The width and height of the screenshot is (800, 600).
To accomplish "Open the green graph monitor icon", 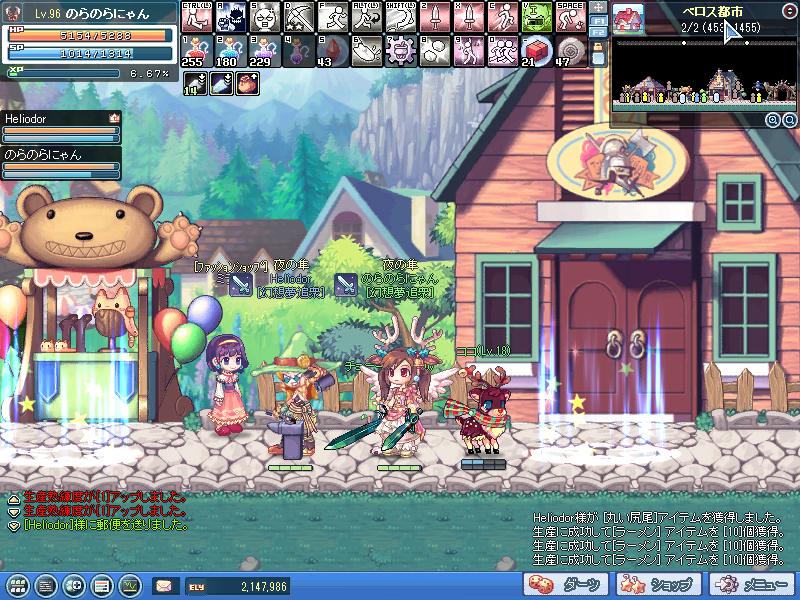I will 130,586.
